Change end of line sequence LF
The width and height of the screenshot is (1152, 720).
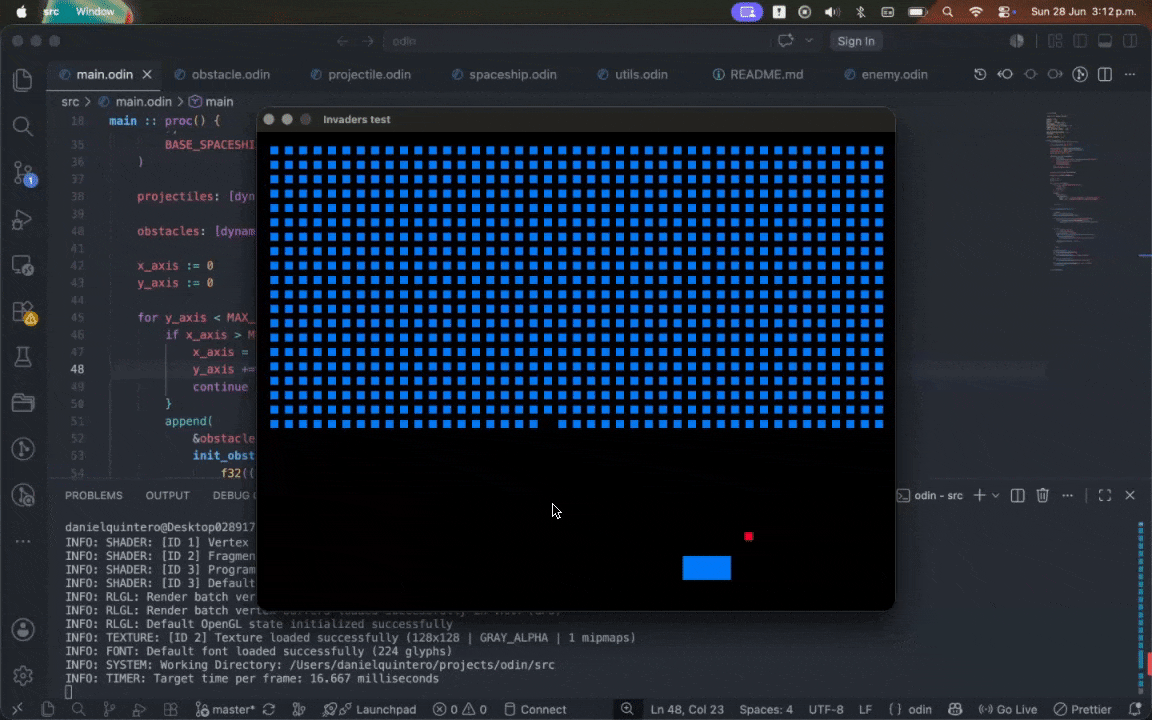[865, 709]
